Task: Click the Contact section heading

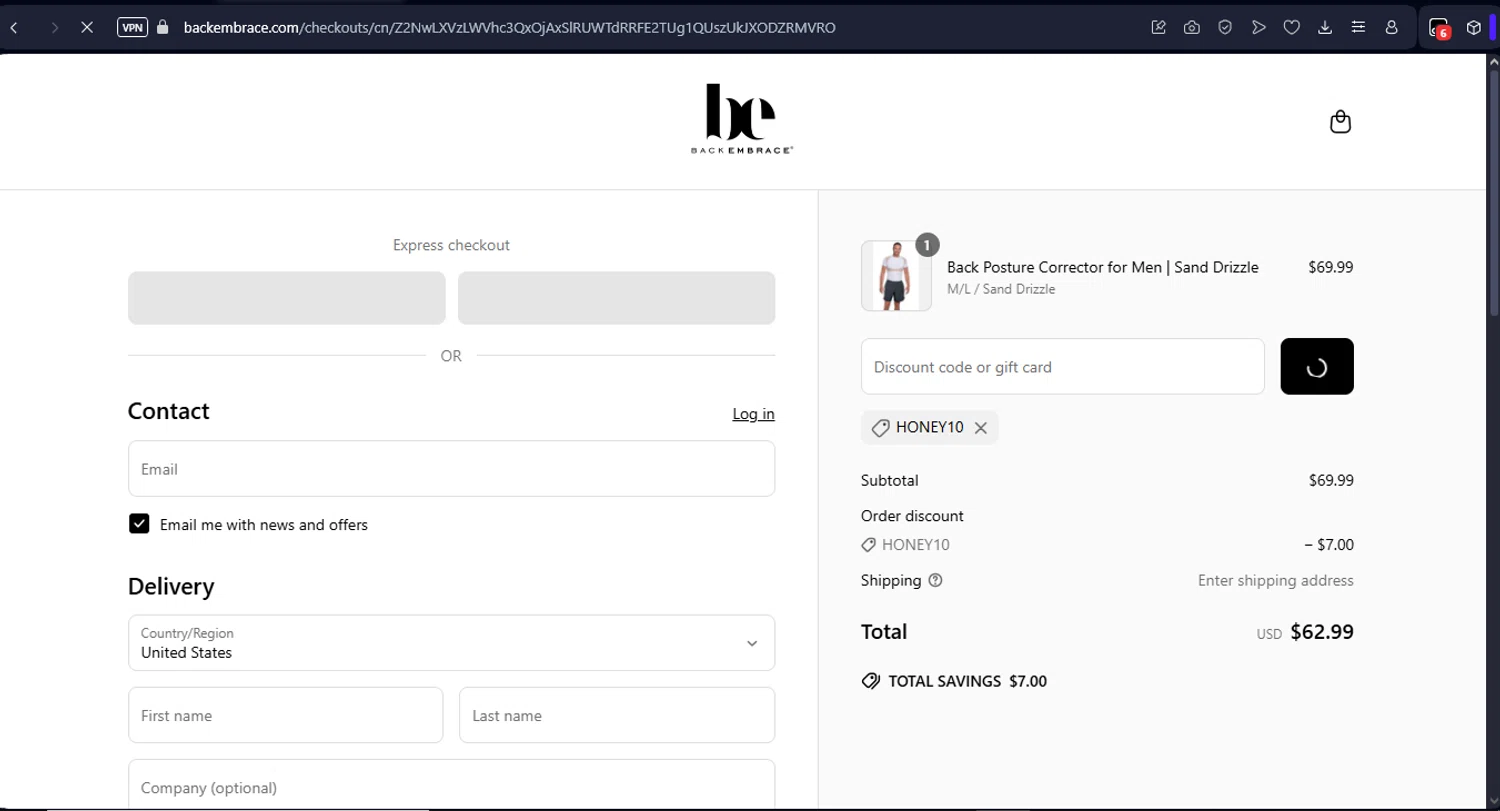Action: coord(169,411)
